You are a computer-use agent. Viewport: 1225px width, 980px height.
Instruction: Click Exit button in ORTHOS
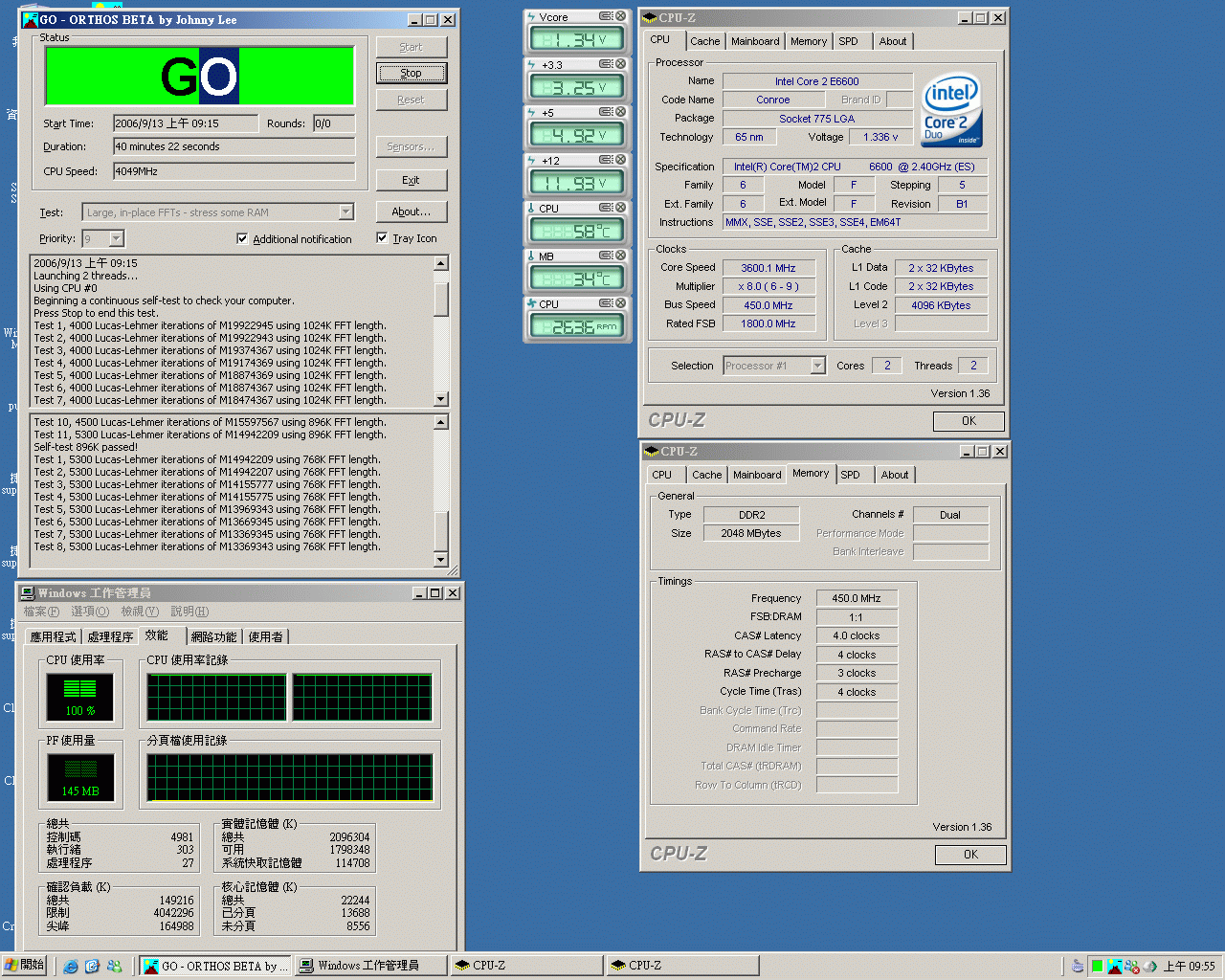click(411, 180)
